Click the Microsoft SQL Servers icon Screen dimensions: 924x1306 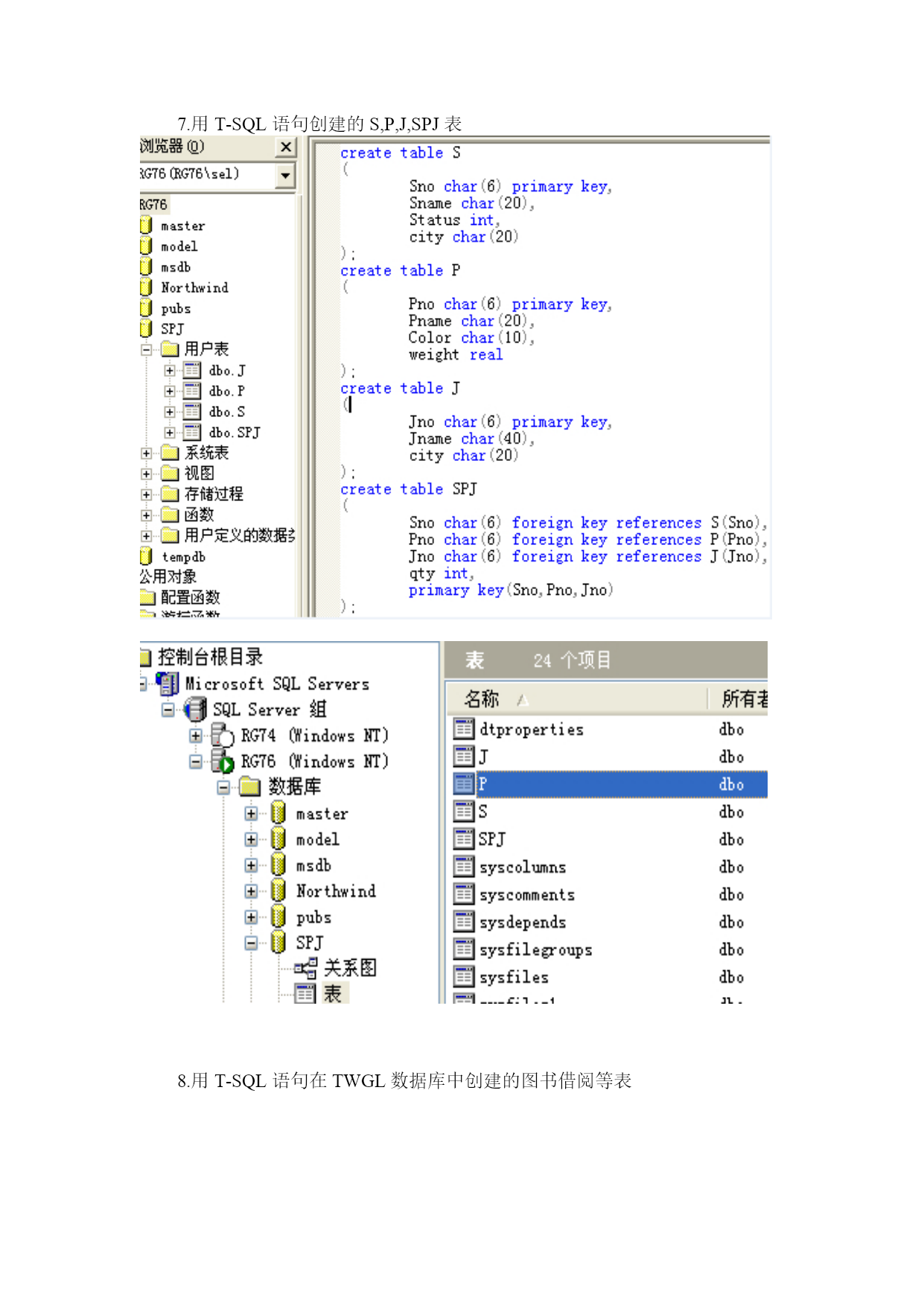click(168, 683)
